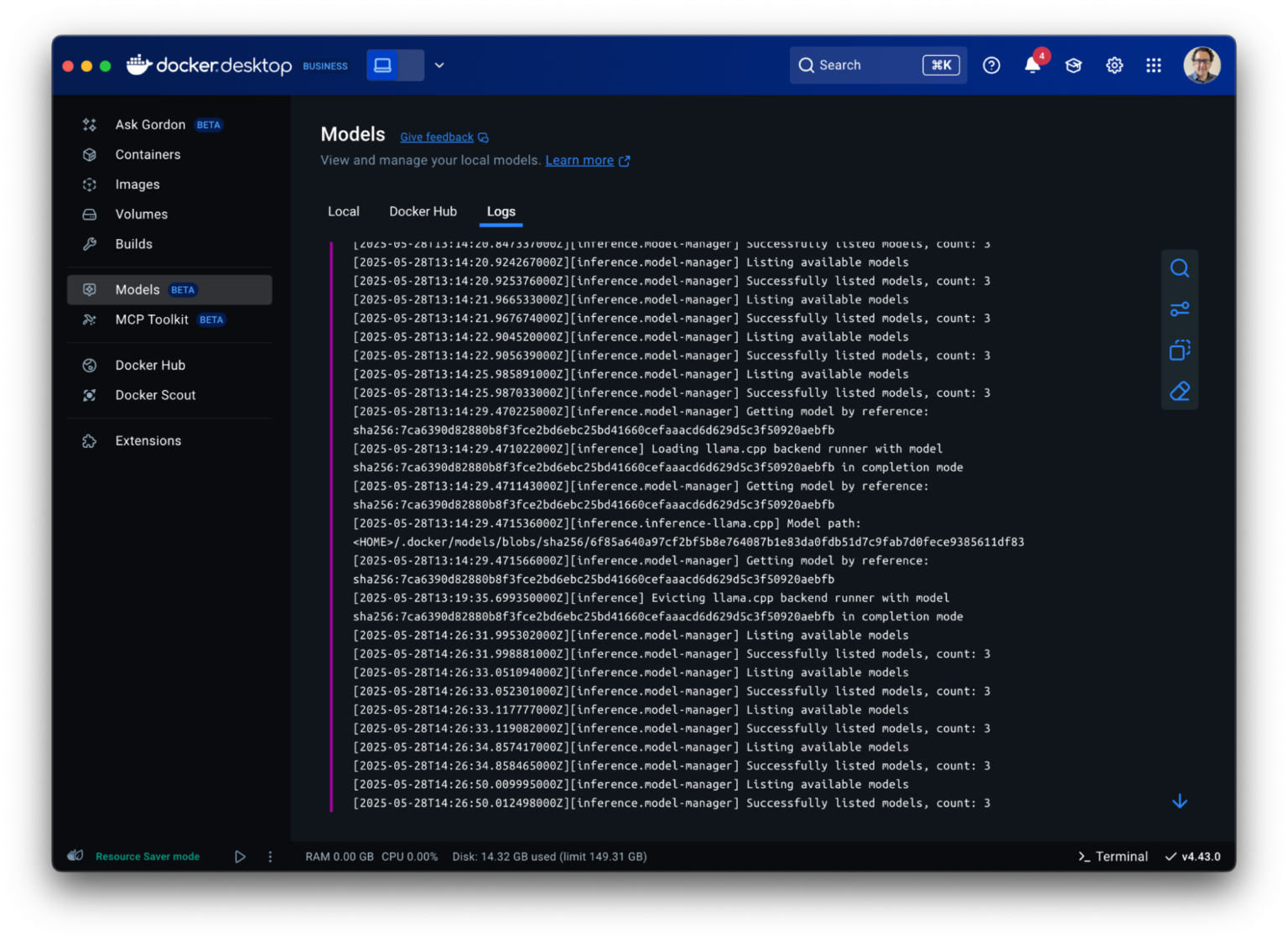
Task: Open the Give feedback link
Action: coord(437,137)
